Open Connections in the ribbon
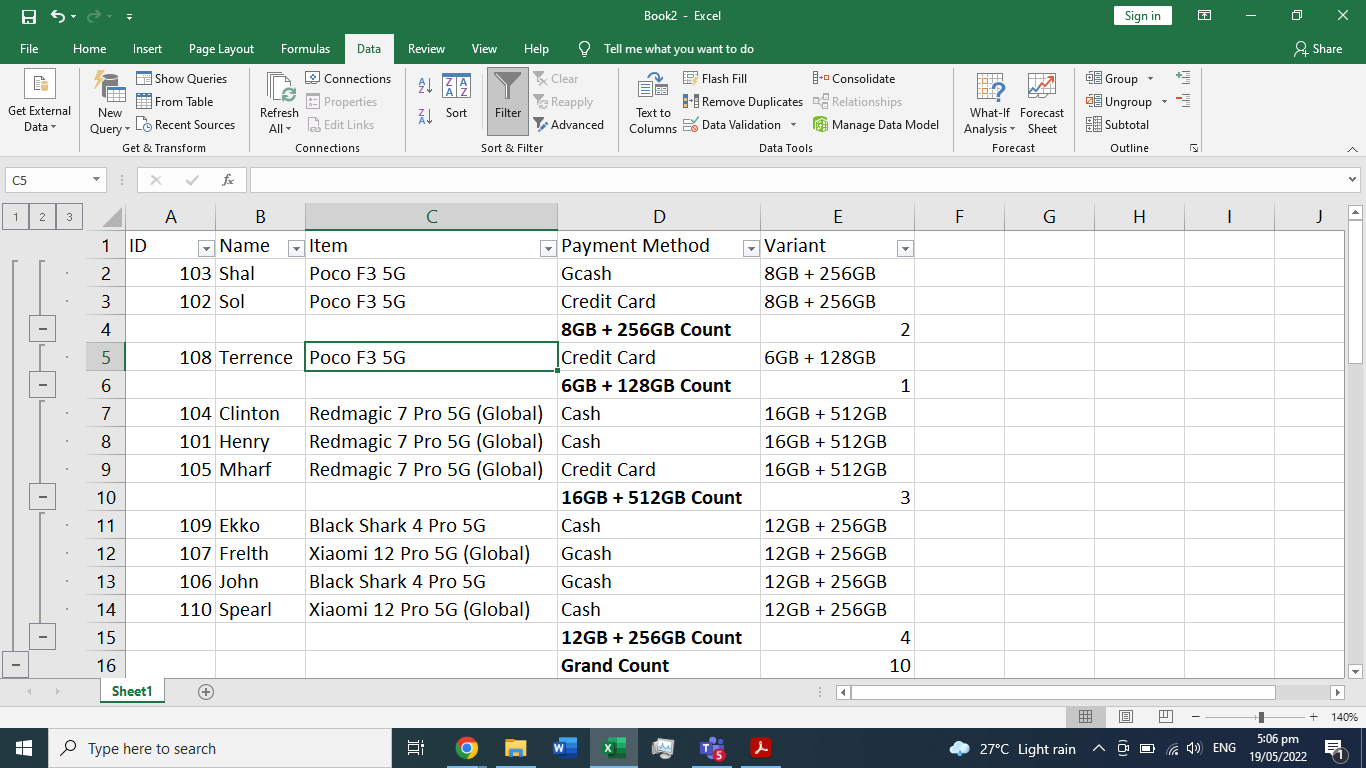 (348, 78)
